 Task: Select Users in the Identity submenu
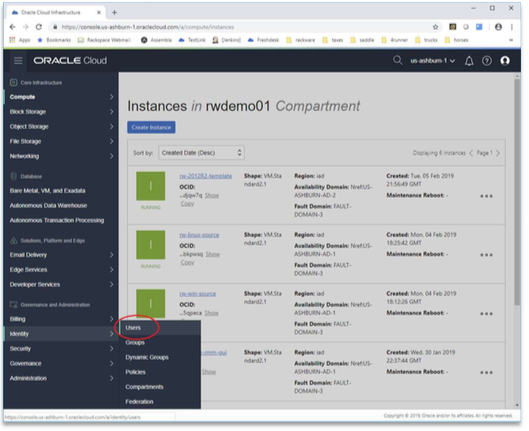[x=133, y=327]
